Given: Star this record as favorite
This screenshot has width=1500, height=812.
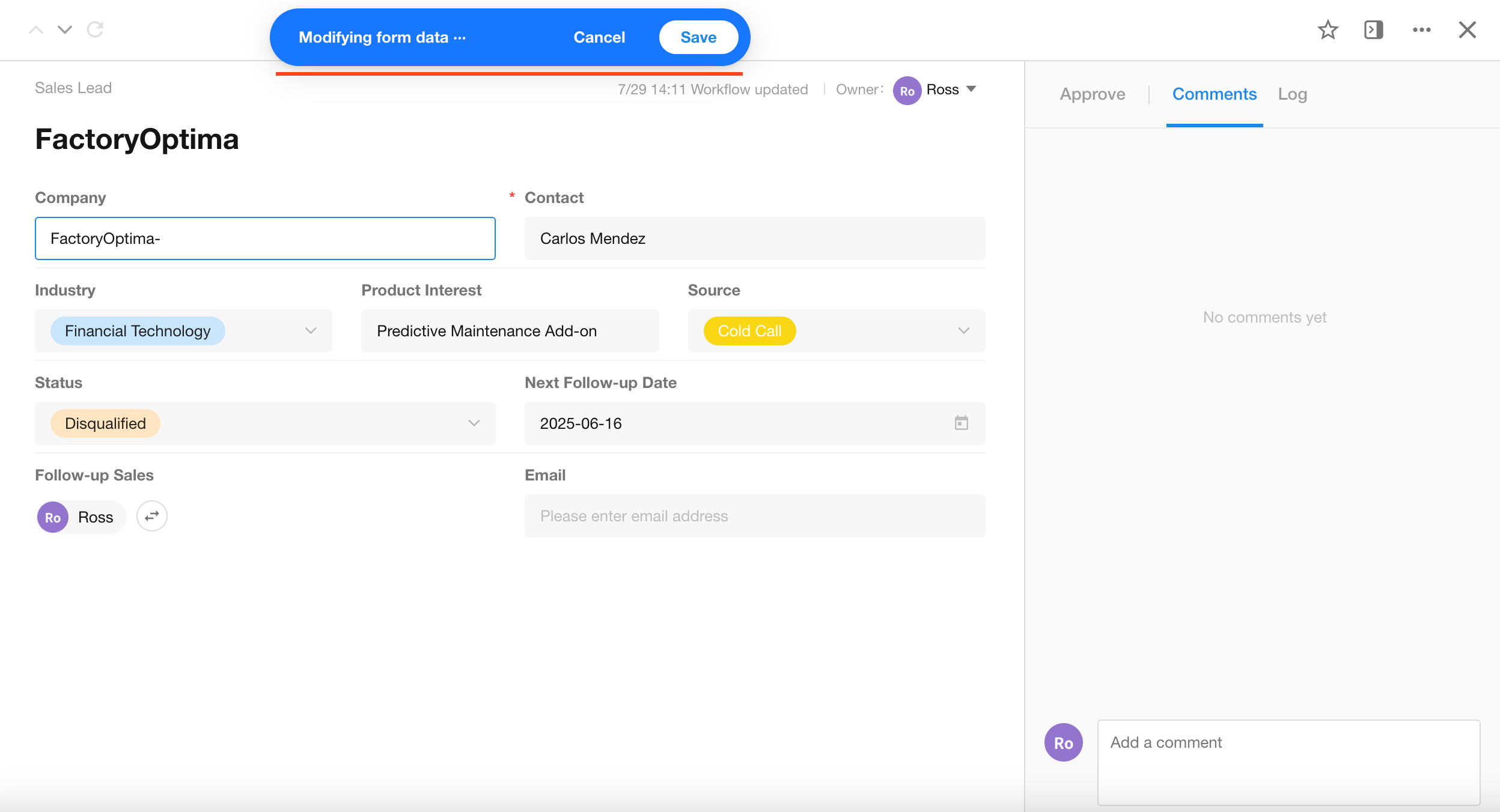Looking at the screenshot, I should click(x=1328, y=29).
